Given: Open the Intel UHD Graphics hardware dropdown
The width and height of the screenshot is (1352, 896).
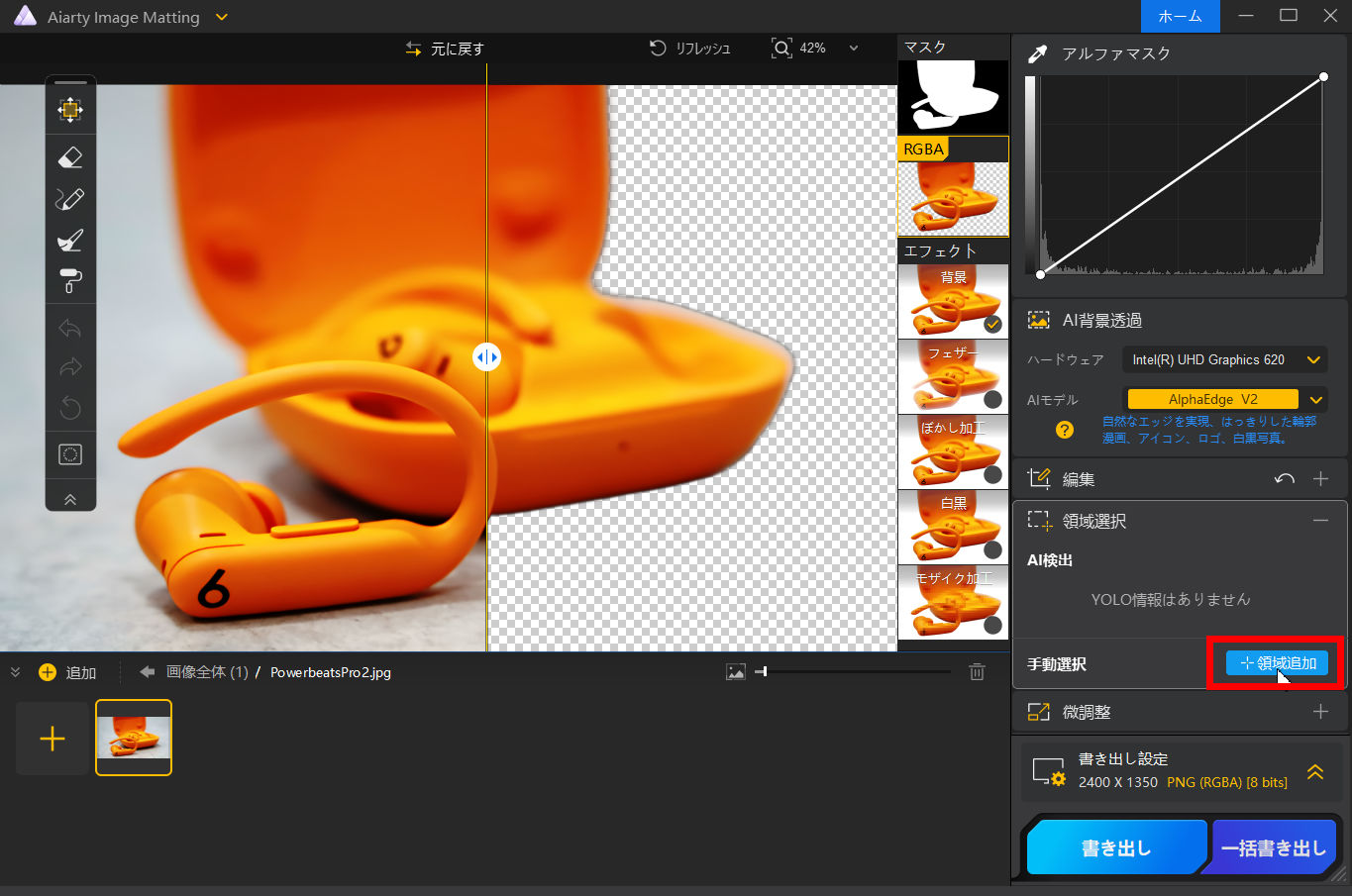Looking at the screenshot, I should (1313, 360).
